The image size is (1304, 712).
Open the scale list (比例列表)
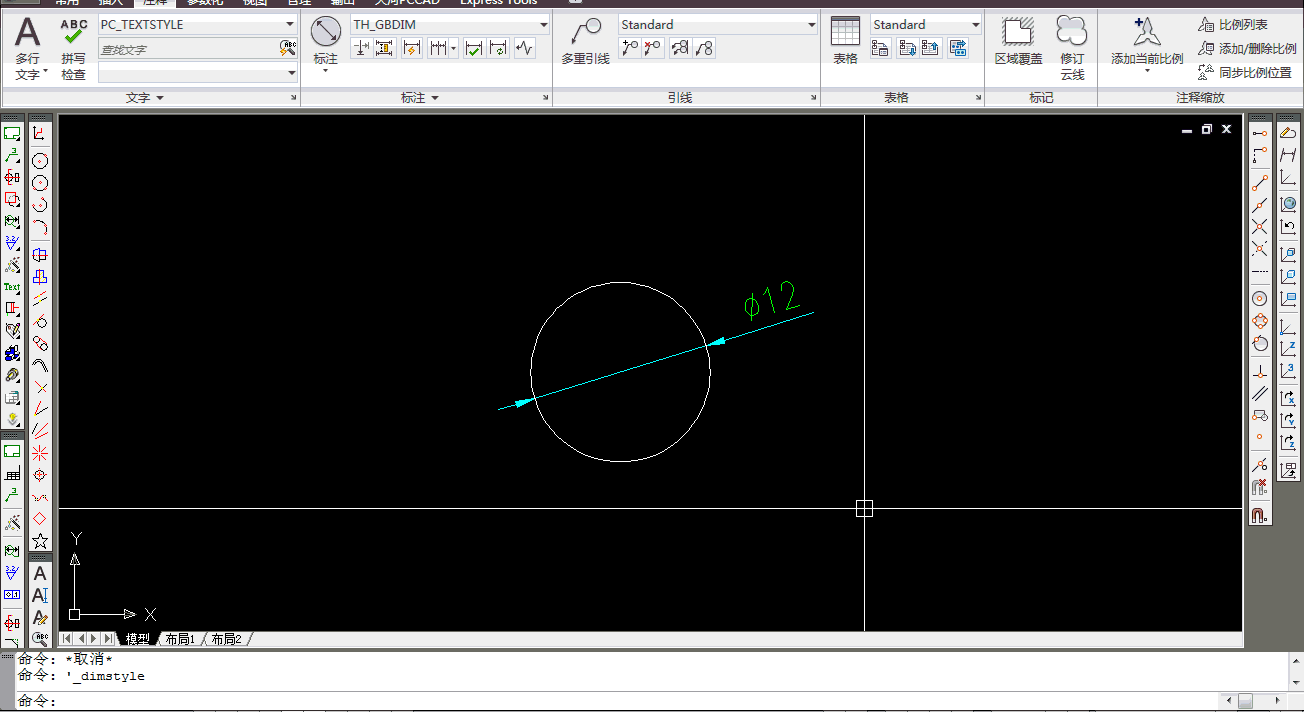coord(1233,24)
